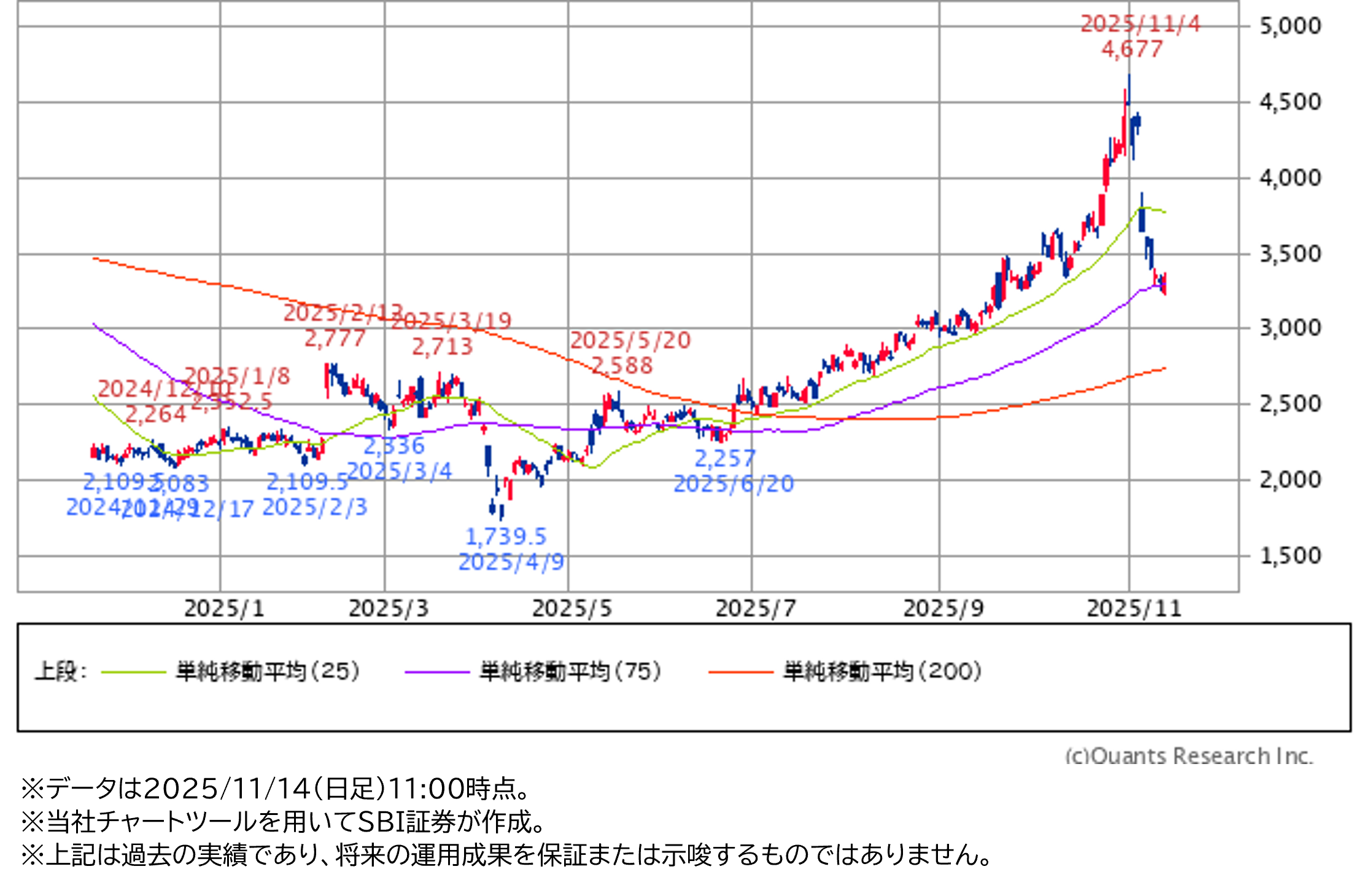1356x896 pixels.
Task: Click the 2025/1 x-axis date label
Action: pyautogui.click(x=224, y=609)
